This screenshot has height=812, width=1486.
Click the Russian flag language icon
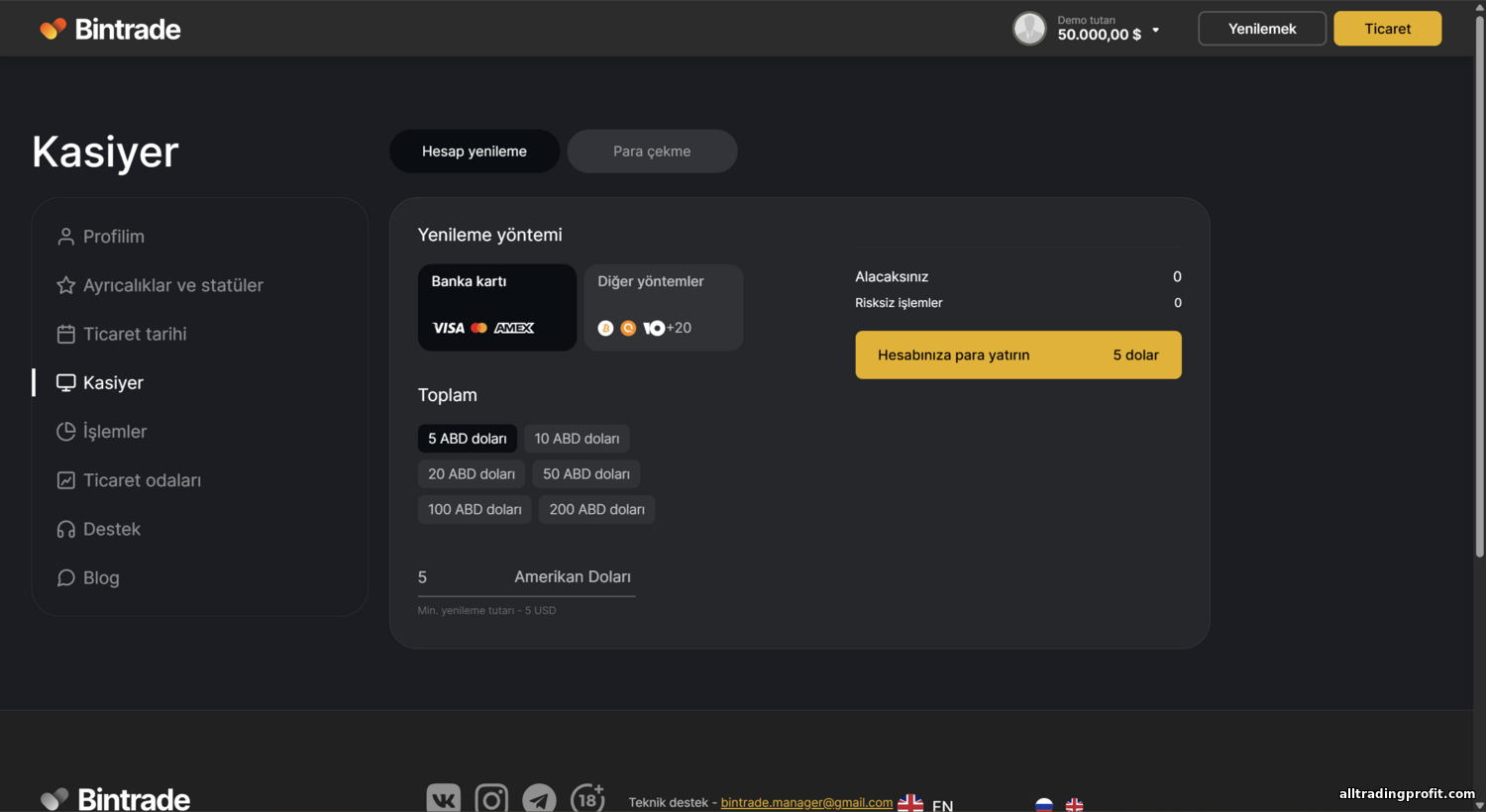(x=1044, y=804)
